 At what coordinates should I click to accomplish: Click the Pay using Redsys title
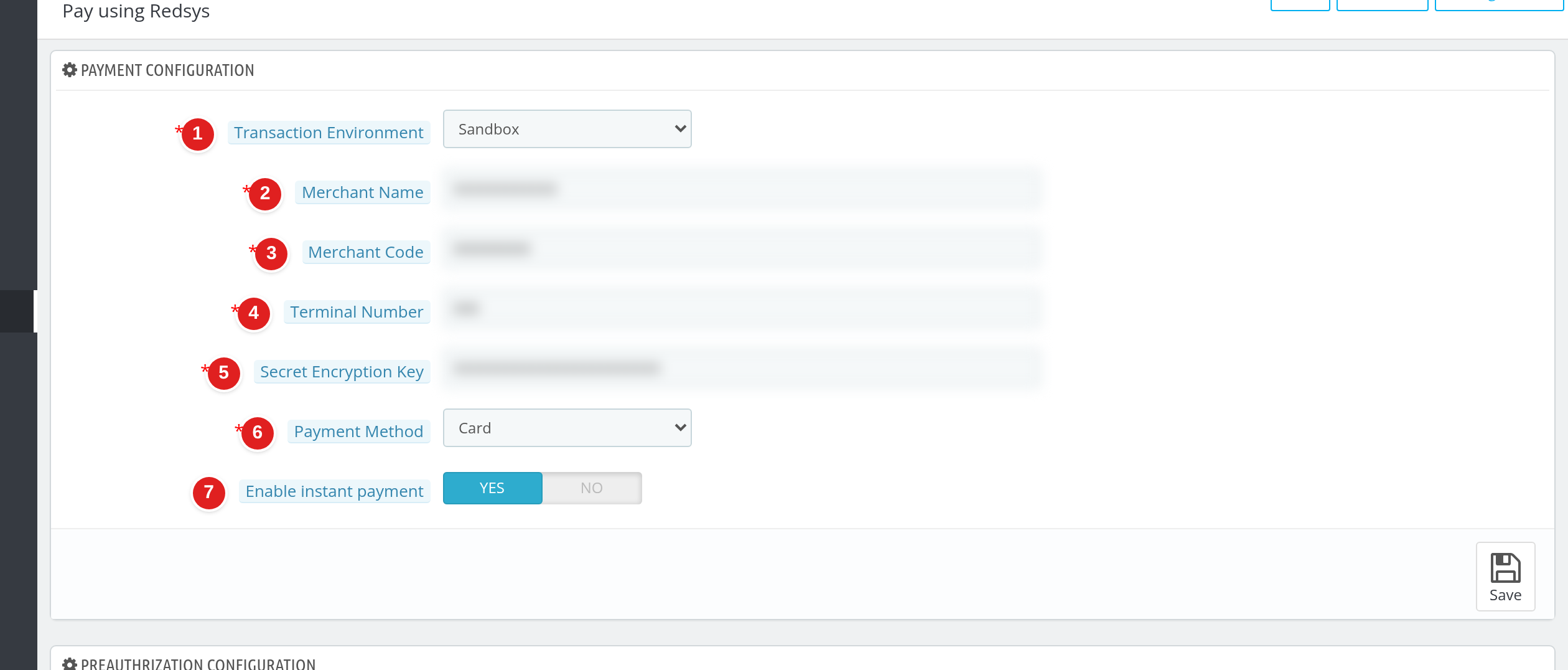tap(136, 11)
